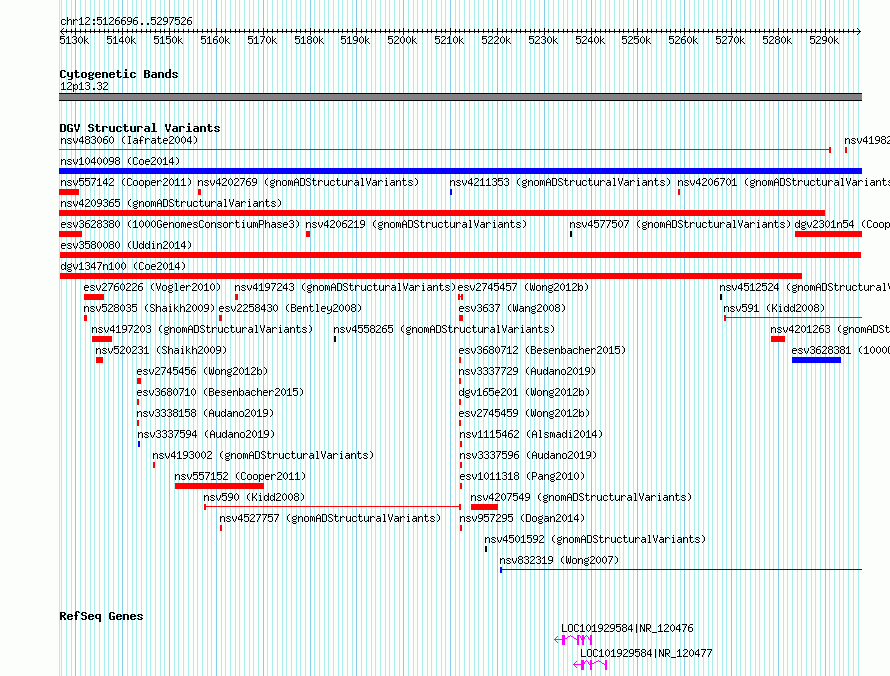The image size is (890, 676).
Task: Open the dgv1347n100 (Coe2014) label
Action: (123, 266)
